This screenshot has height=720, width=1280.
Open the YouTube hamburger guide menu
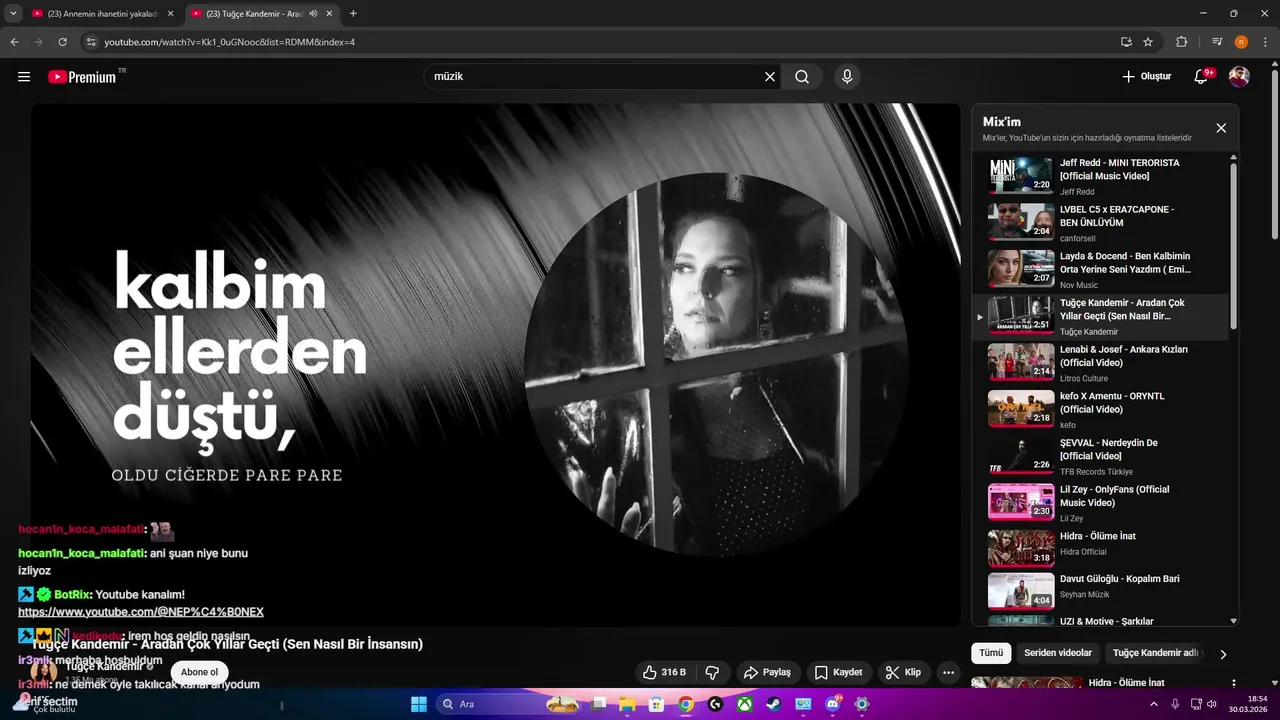click(x=24, y=77)
